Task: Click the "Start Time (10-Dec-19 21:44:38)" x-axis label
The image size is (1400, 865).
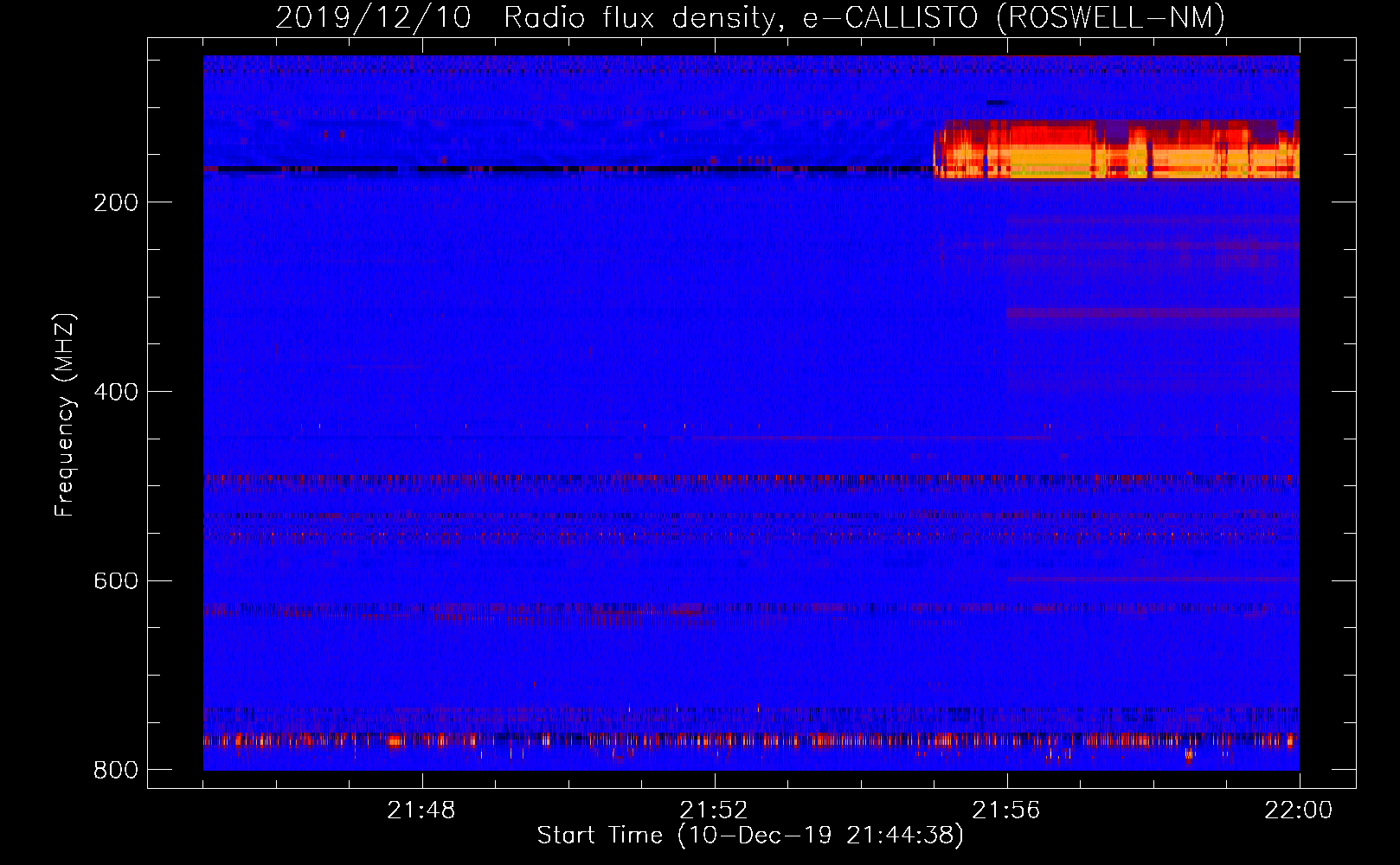Action: coord(750,836)
